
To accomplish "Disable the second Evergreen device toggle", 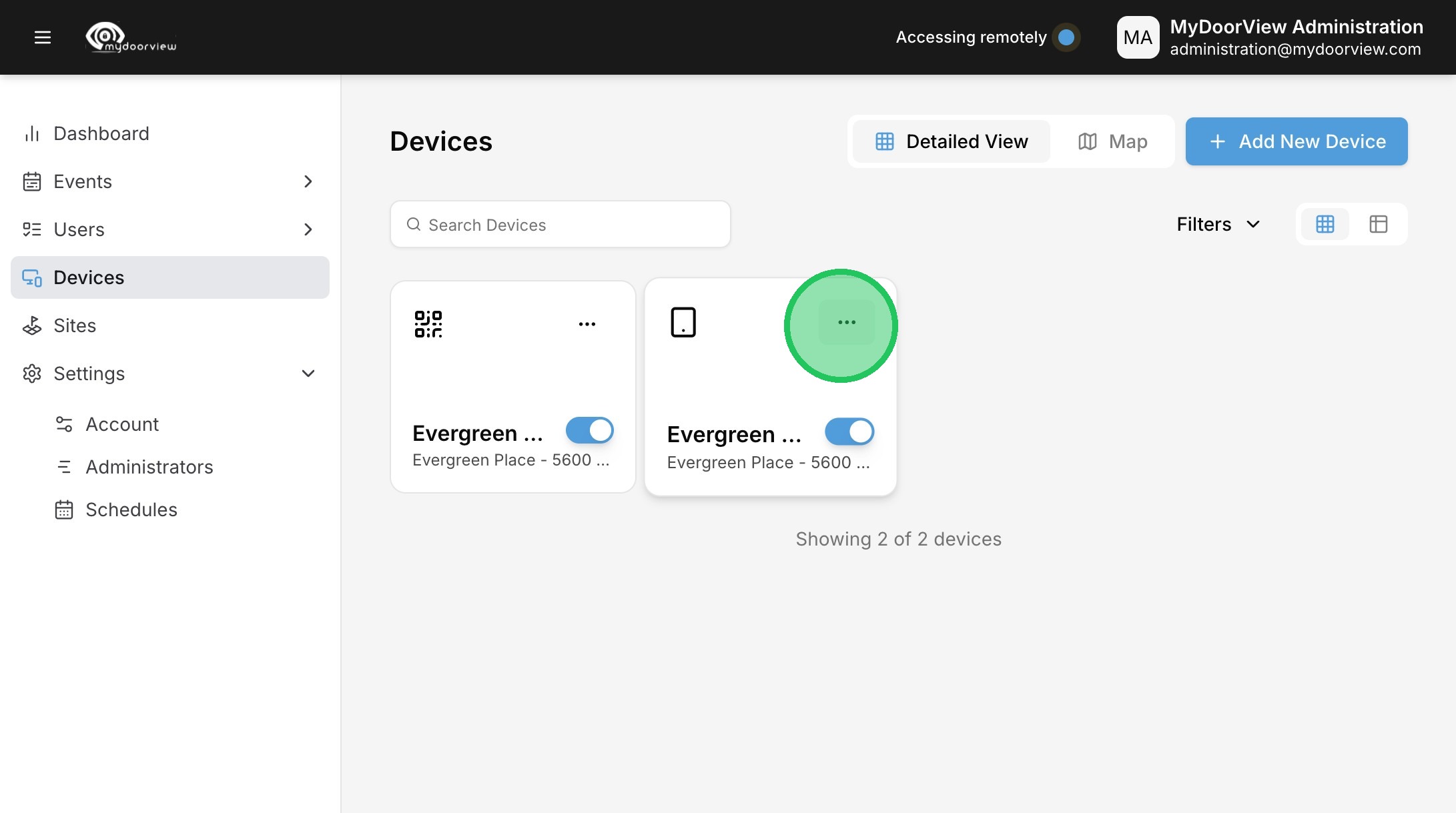I will 849,432.
